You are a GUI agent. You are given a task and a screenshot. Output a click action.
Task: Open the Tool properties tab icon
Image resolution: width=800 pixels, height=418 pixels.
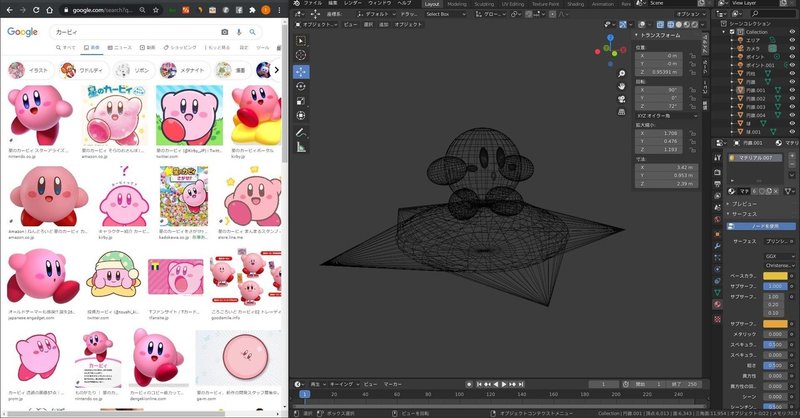(717, 158)
